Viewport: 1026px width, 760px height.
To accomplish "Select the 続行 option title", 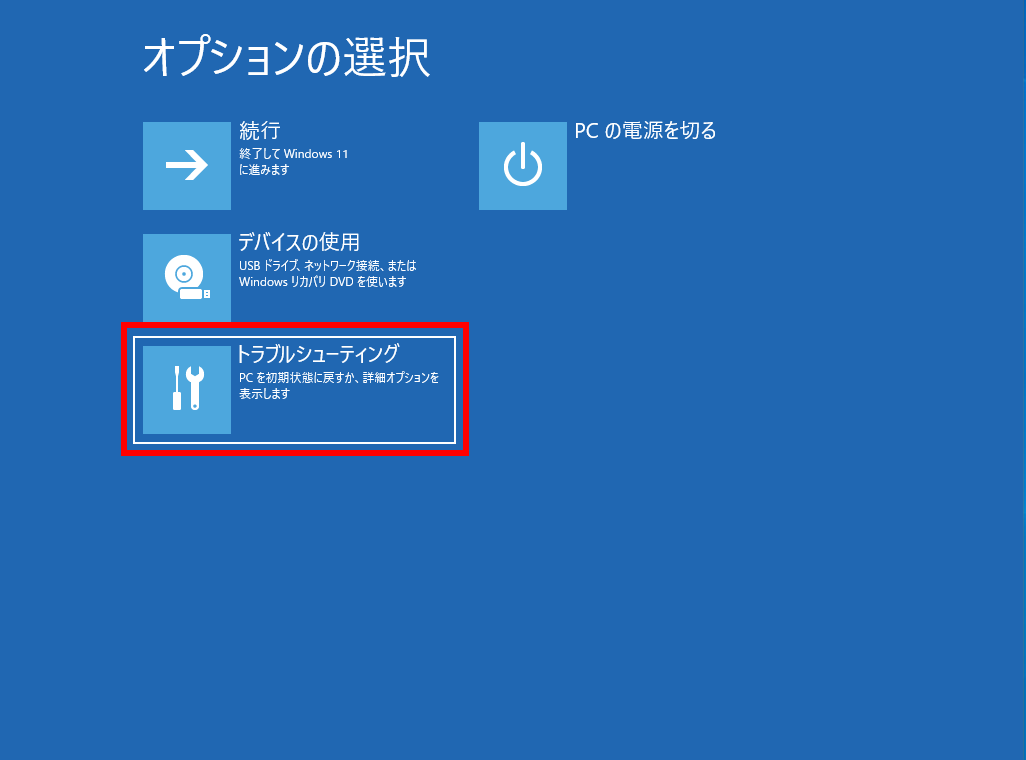I will point(260,131).
